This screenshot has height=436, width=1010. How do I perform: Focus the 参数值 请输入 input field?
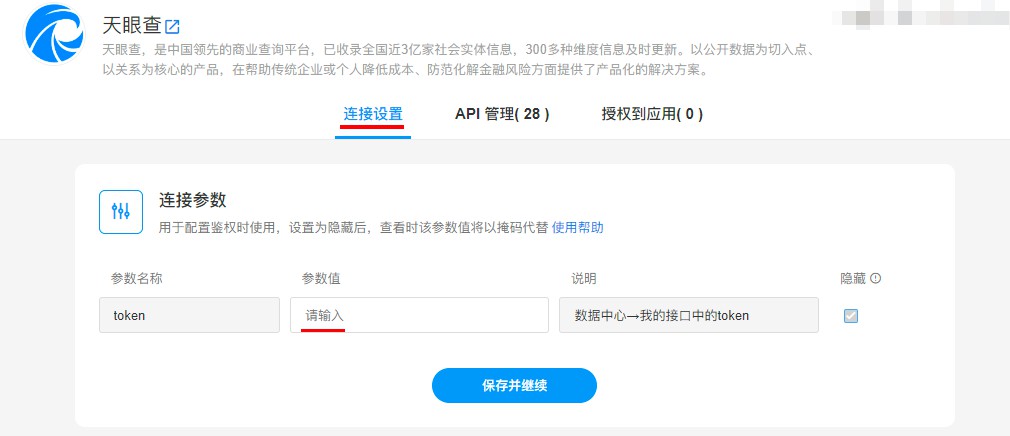[x=419, y=315]
